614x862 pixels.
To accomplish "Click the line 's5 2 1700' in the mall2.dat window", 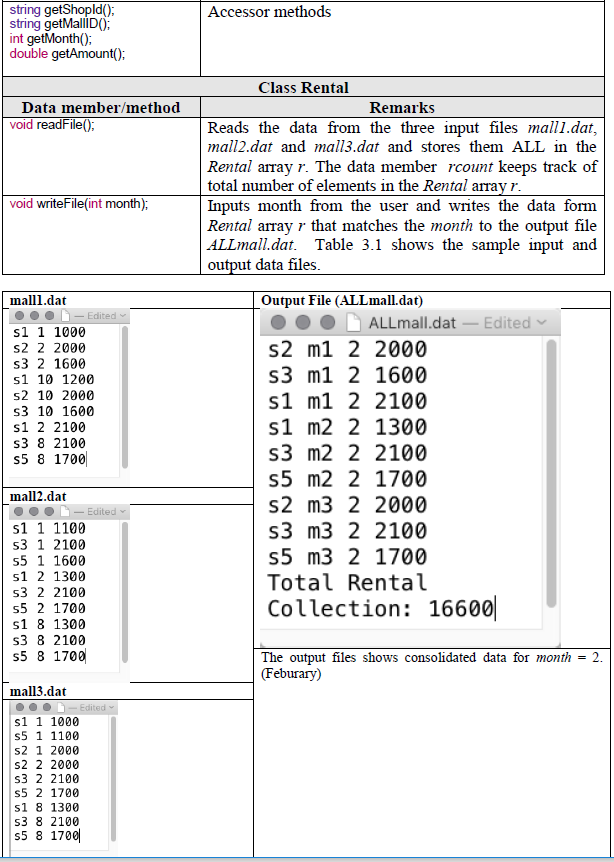I will click(49, 608).
